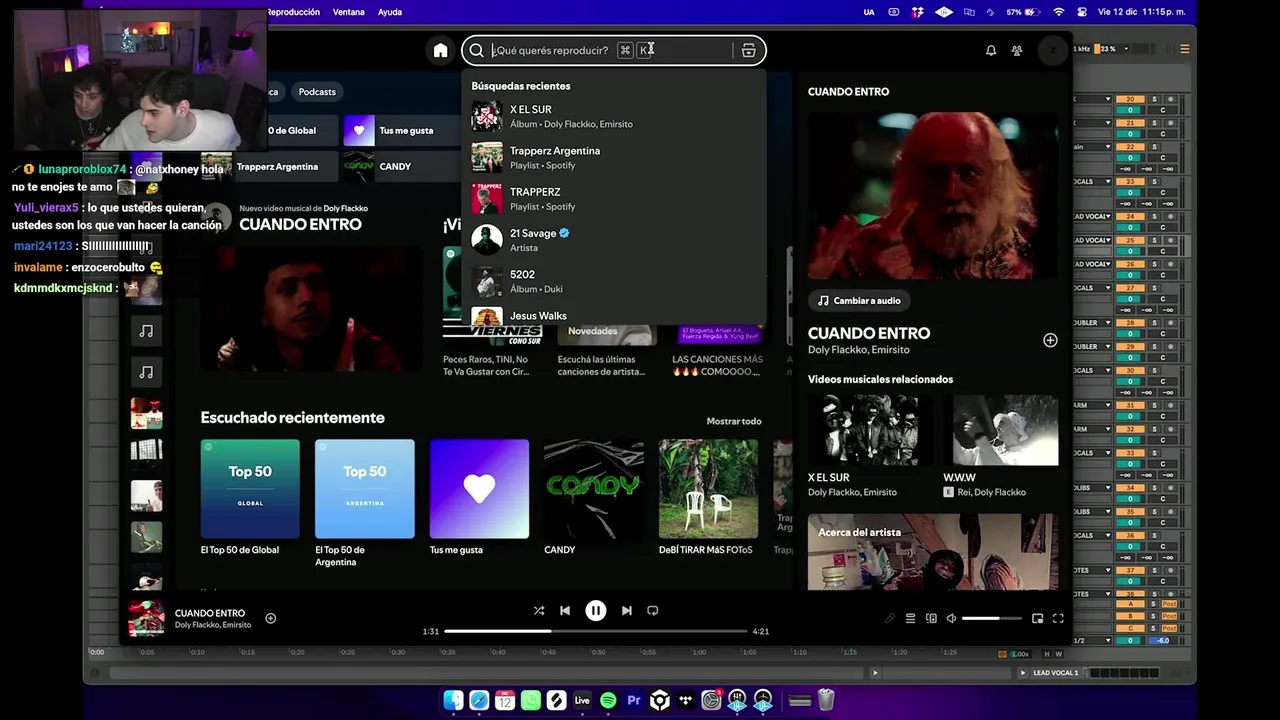Click Mostrar todo link
This screenshot has width=1280, height=720.
click(734, 421)
